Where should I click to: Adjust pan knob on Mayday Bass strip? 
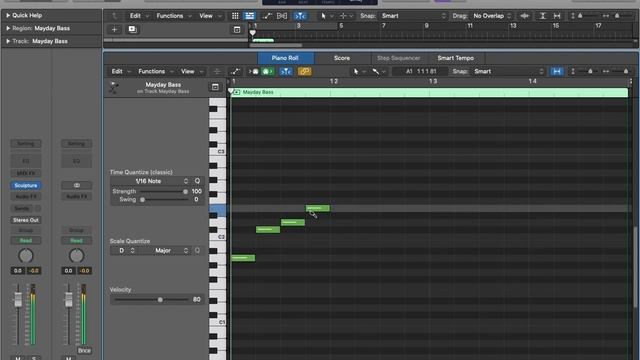pos(26,256)
